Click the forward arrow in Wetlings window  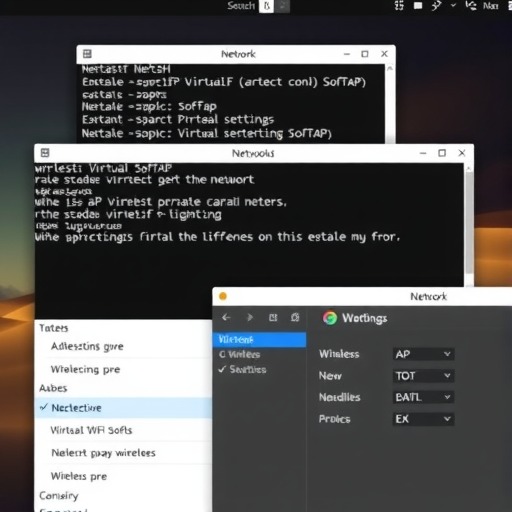(250, 317)
